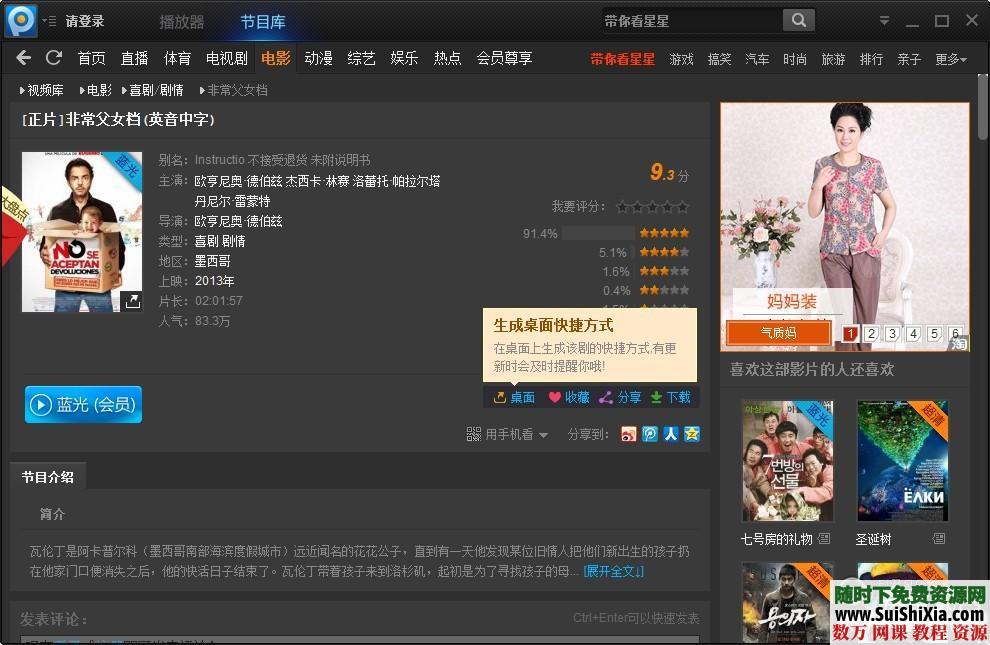Expand the 更多 dropdown
Image resolution: width=990 pixels, height=645 pixels.
point(951,59)
